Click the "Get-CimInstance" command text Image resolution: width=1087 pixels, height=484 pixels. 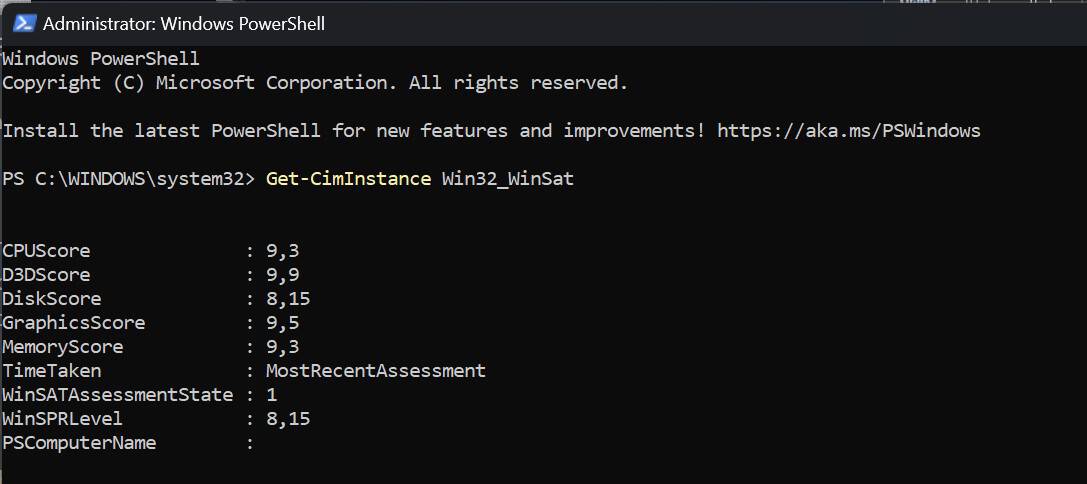tap(349, 179)
